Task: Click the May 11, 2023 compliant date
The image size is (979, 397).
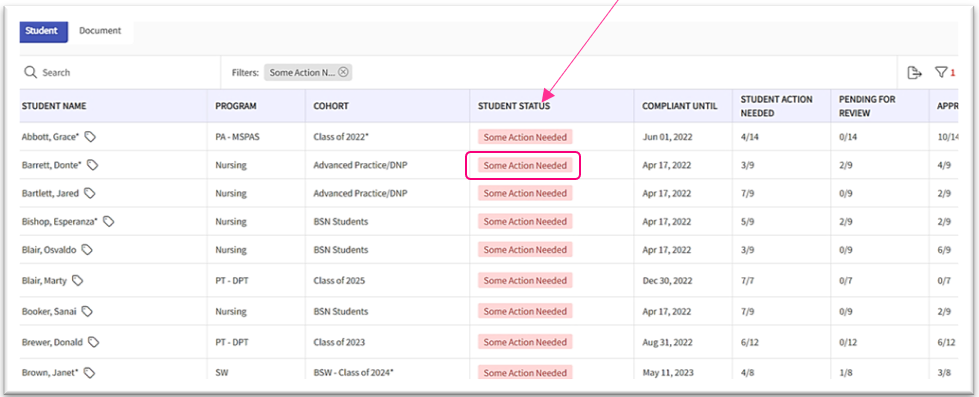Action: tap(668, 373)
